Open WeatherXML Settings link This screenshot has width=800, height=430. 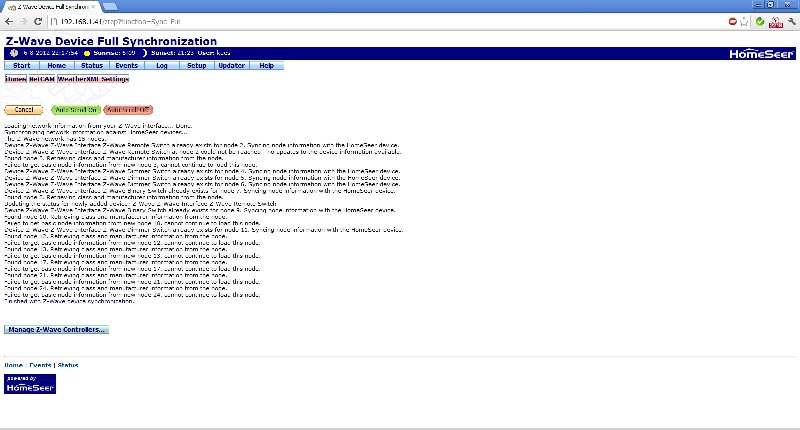point(93,79)
